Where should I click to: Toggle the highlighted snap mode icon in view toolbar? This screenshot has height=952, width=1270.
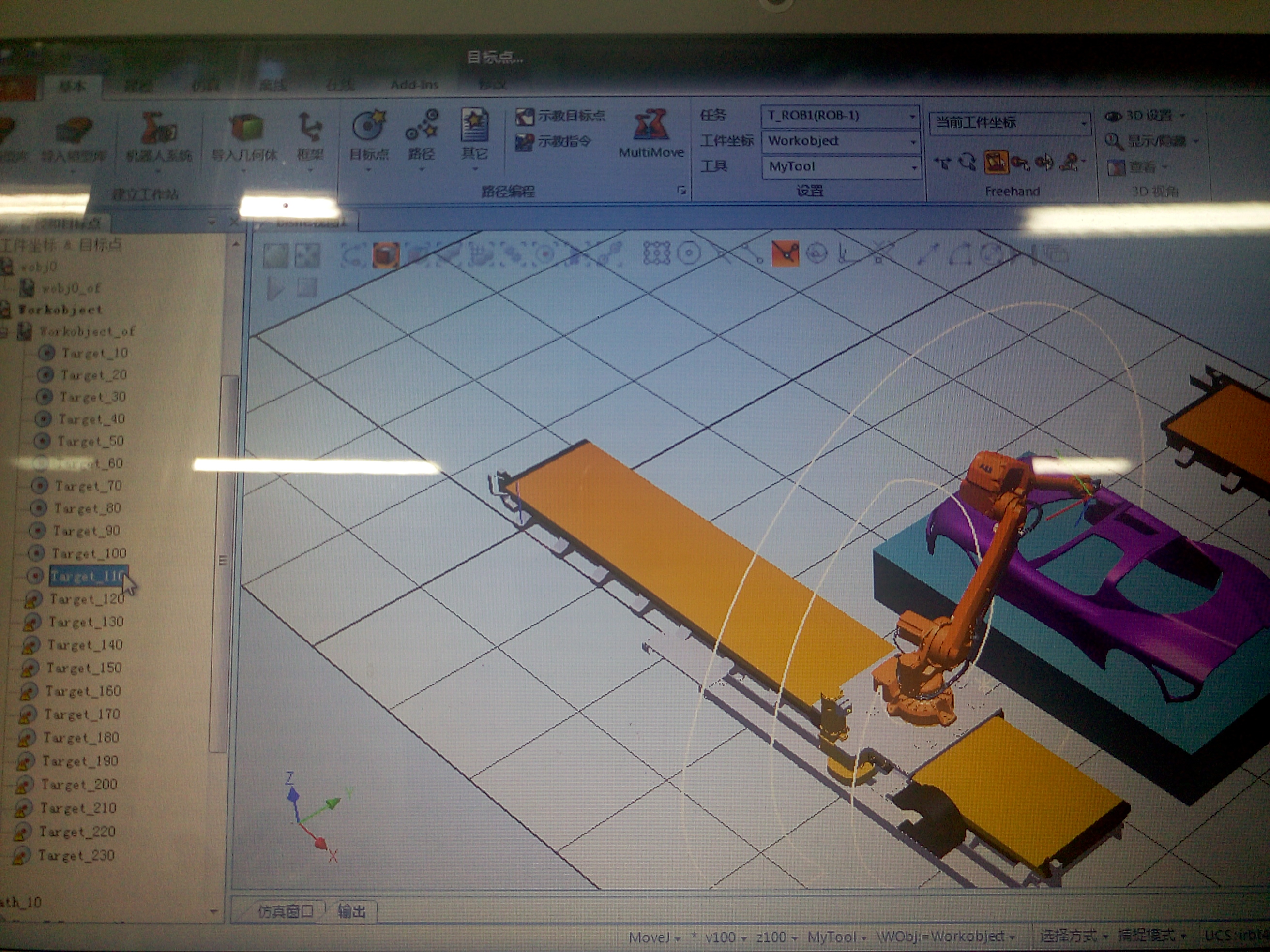[784, 253]
